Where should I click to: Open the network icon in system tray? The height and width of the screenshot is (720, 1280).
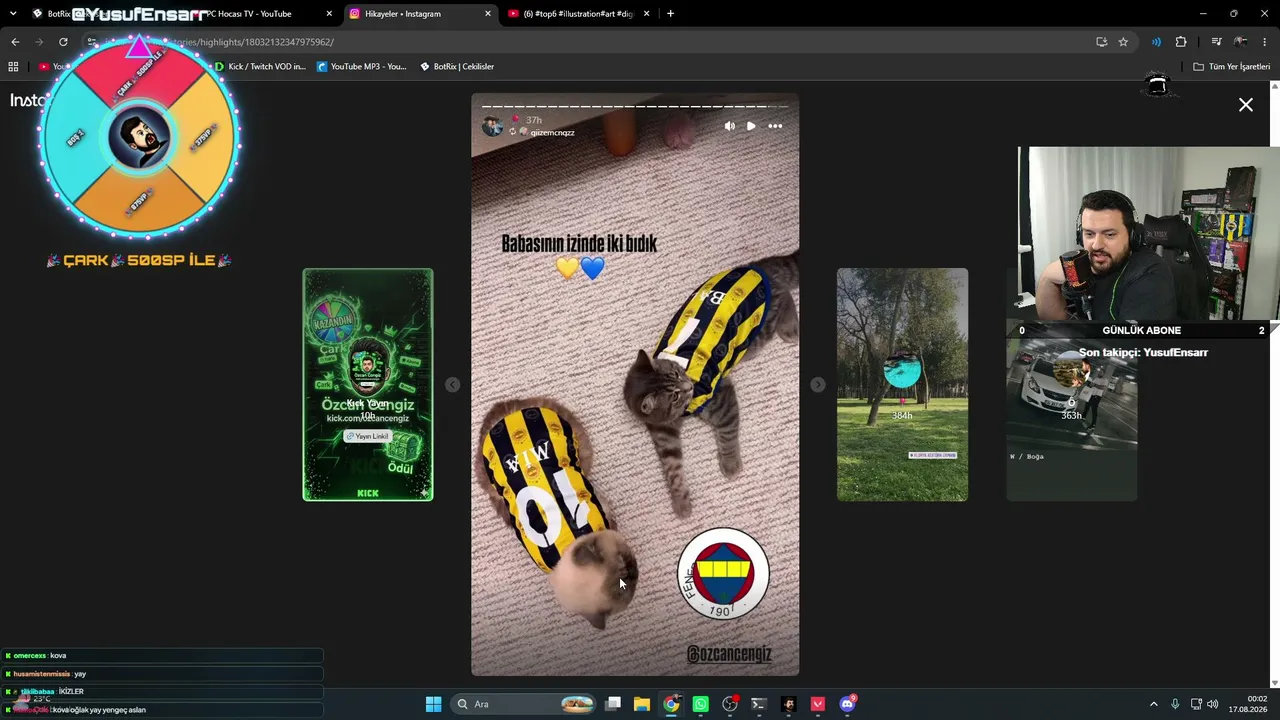(x=1196, y=704)
